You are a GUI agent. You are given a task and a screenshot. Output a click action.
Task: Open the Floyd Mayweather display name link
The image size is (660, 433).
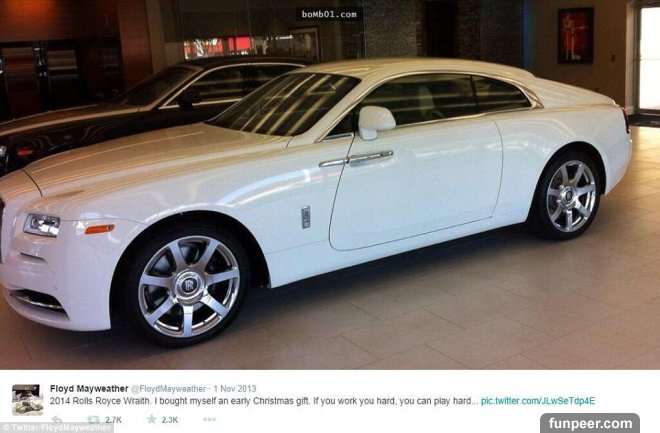pos(89,388)
